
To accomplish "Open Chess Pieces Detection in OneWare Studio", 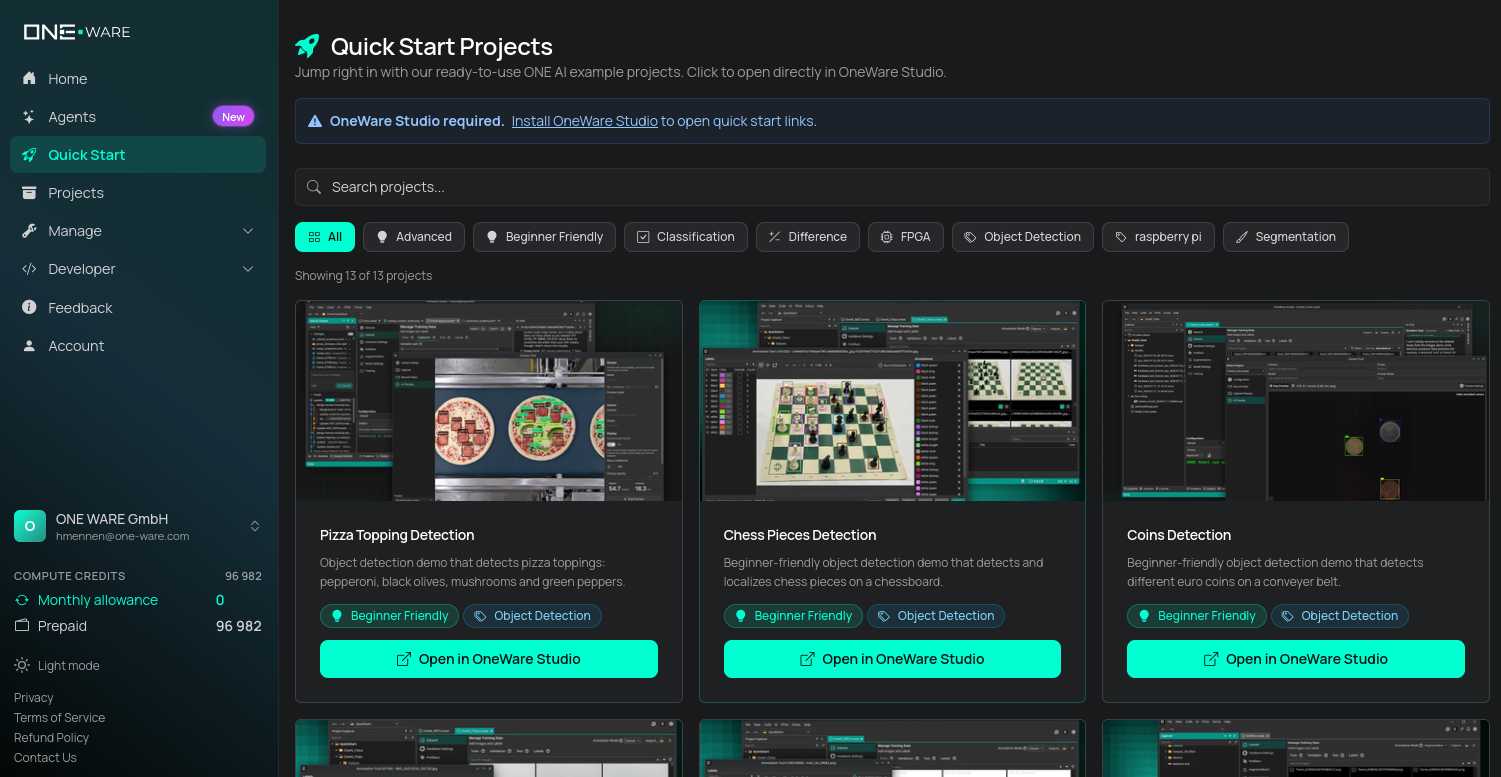I will coord(892,659).
